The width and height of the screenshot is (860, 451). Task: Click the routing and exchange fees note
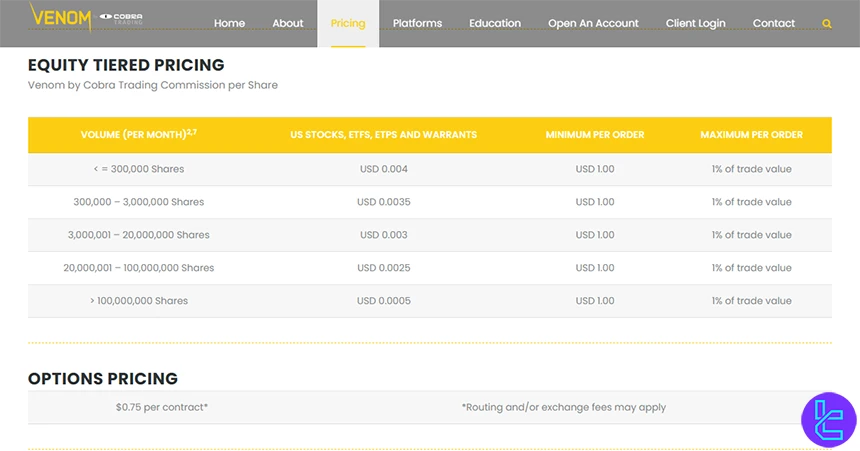564,407
